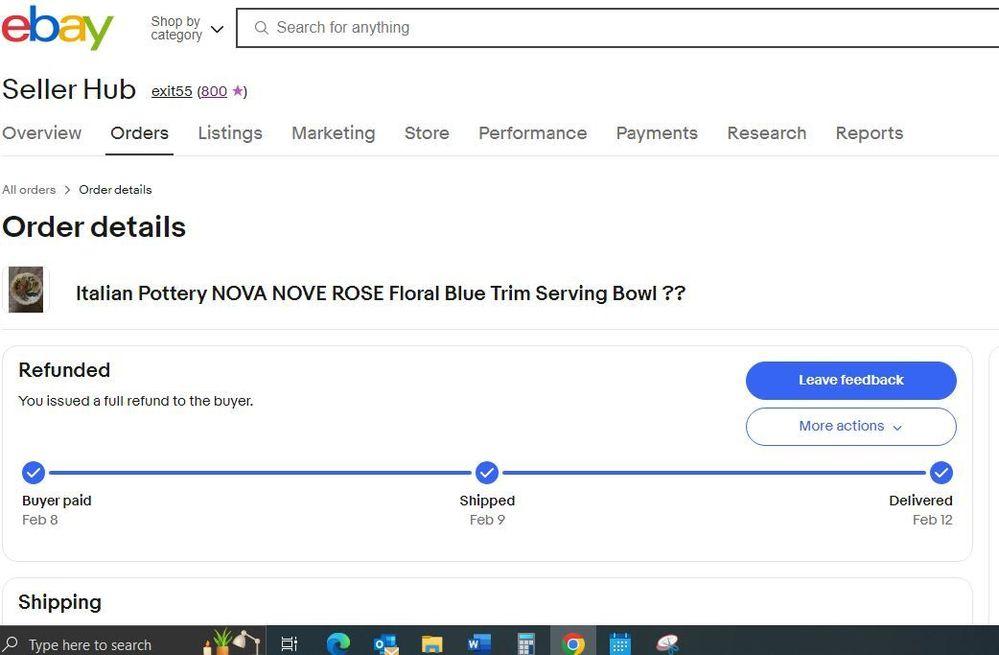Click the Seller Hub heading
The height and width of the screenshot is (655, 999).
coord(69,89)
